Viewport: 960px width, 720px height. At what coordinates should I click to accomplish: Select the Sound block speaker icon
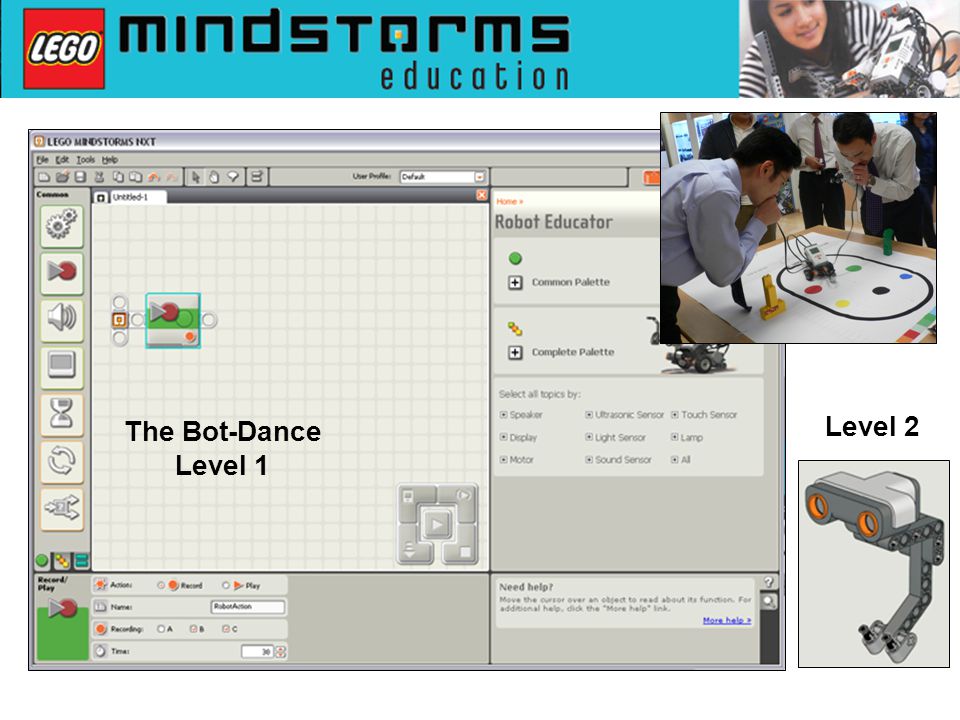(62, 320)
